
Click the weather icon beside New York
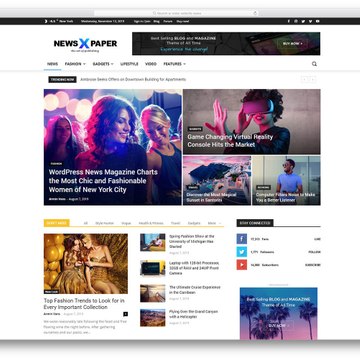tap(46, 21)
